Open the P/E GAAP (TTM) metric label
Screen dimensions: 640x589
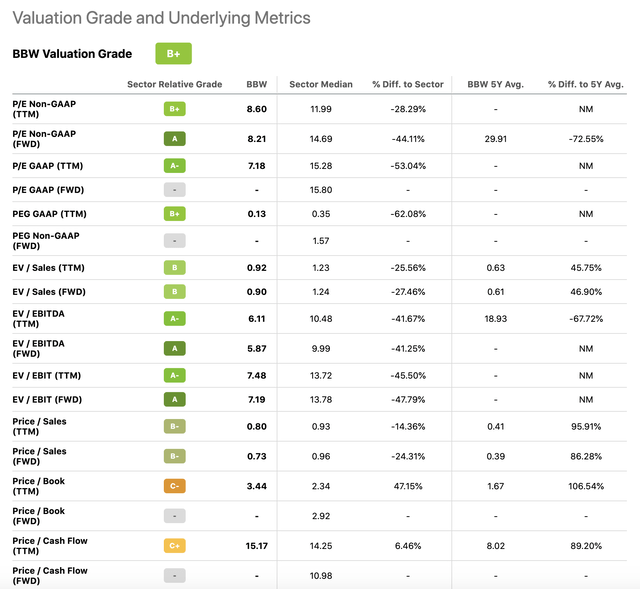[48, 166]
